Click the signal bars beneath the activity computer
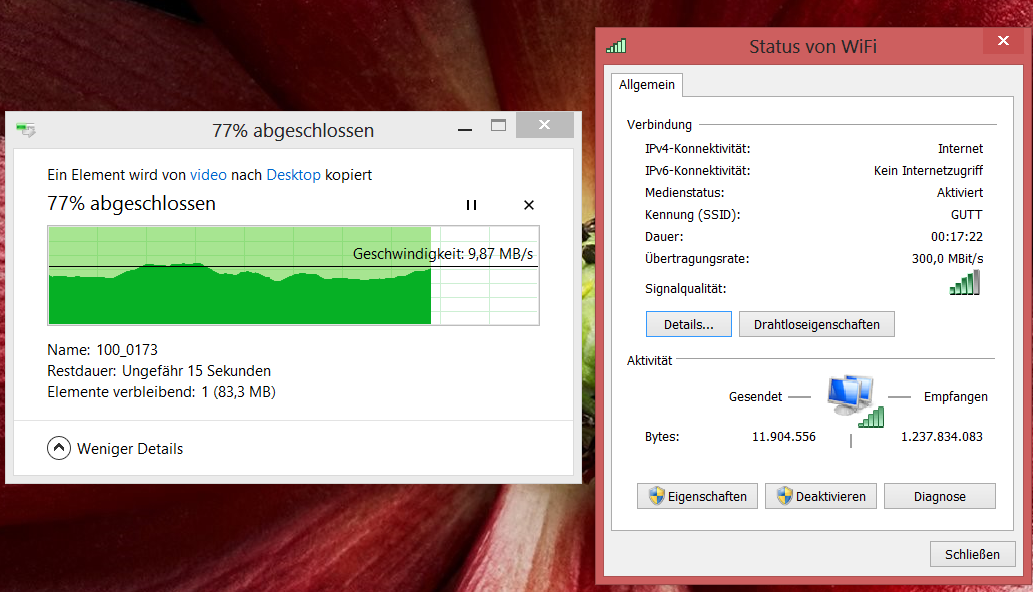This screenshot has height=592, width=1033. pyautogui.click(x=869, y=419)
